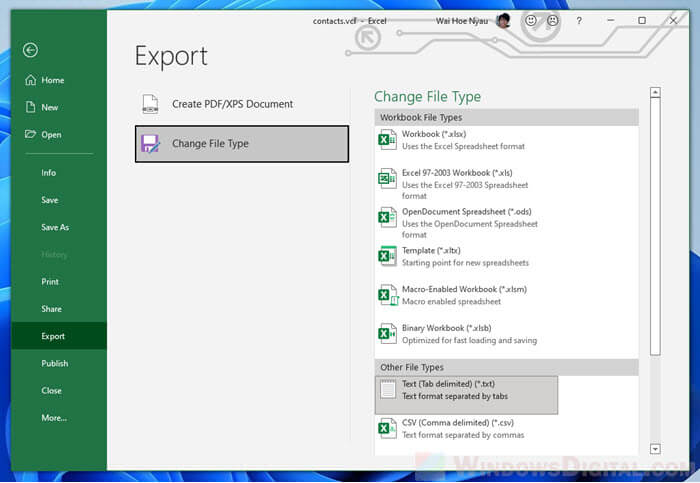Click the 'Text format separated by commas' description
Image resolution: width=700 pixels, height=483 pixels.
(x=463, y=435)
